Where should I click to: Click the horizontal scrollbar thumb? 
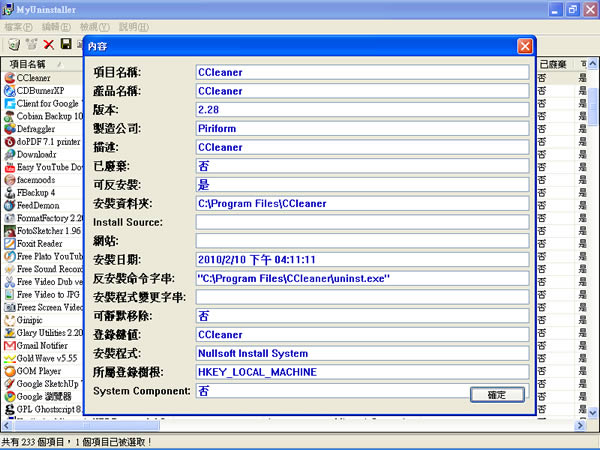tap(86, 425)
